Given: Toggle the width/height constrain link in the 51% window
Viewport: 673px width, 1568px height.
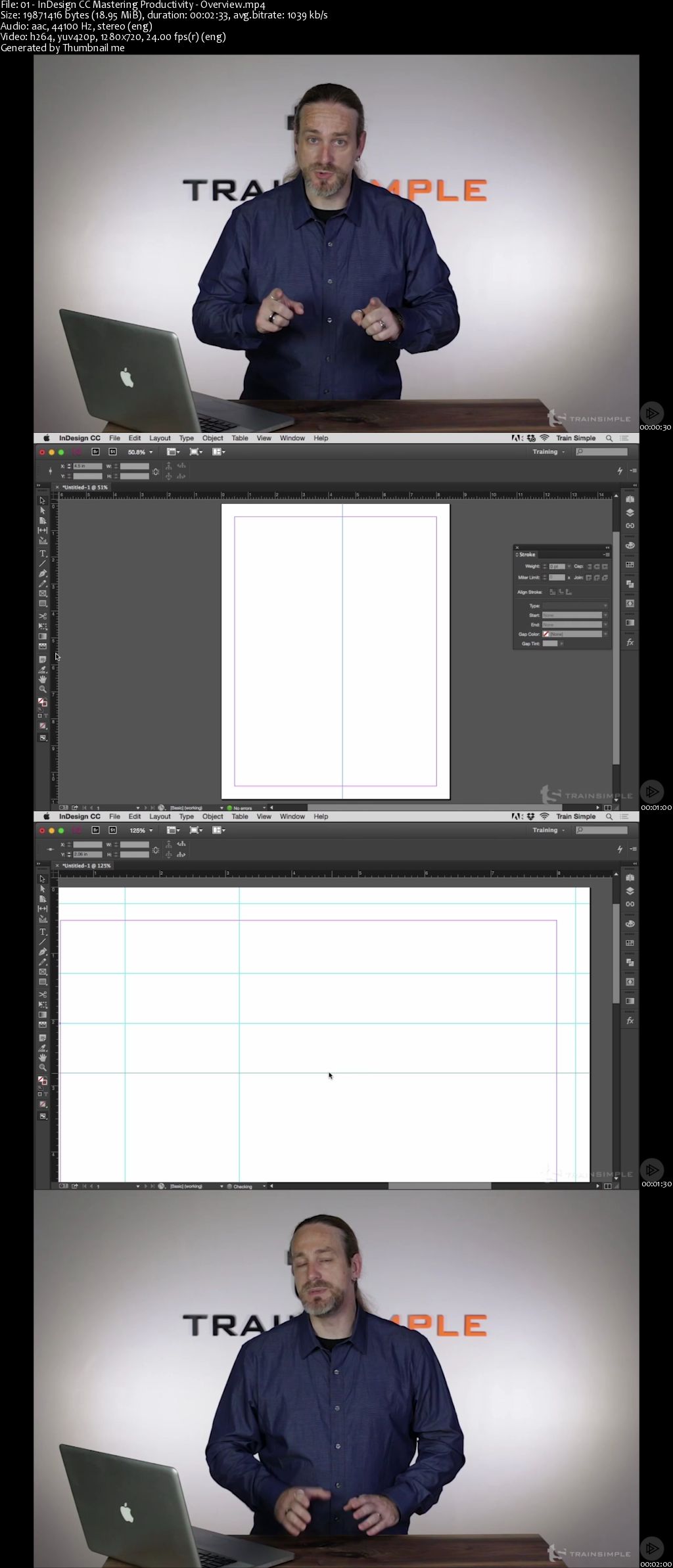Looking at the screenshot, I should coord(156,471).
